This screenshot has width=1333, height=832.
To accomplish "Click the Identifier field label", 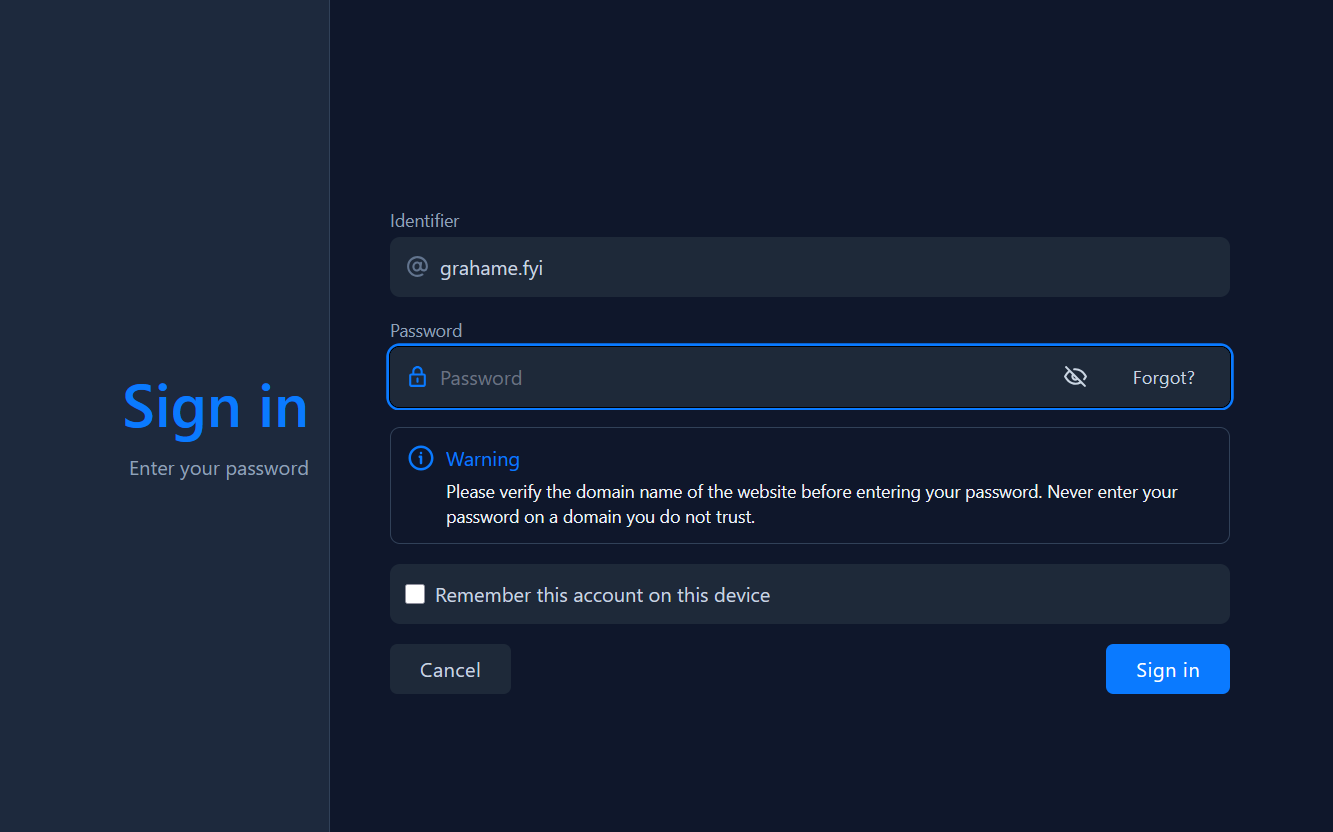I will click(x=424, y=221).
